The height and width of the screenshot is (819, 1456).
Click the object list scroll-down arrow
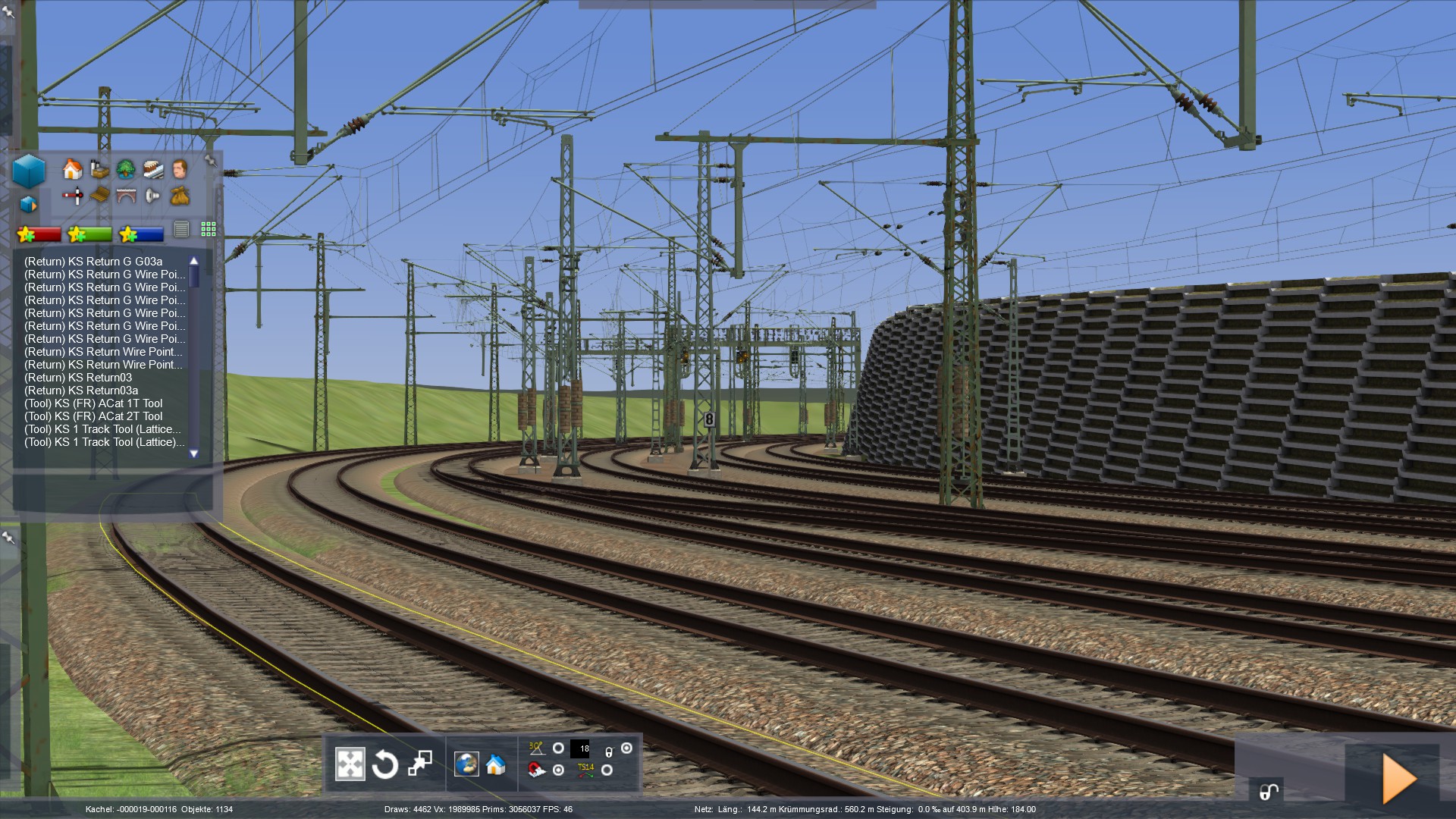point(193,453)
